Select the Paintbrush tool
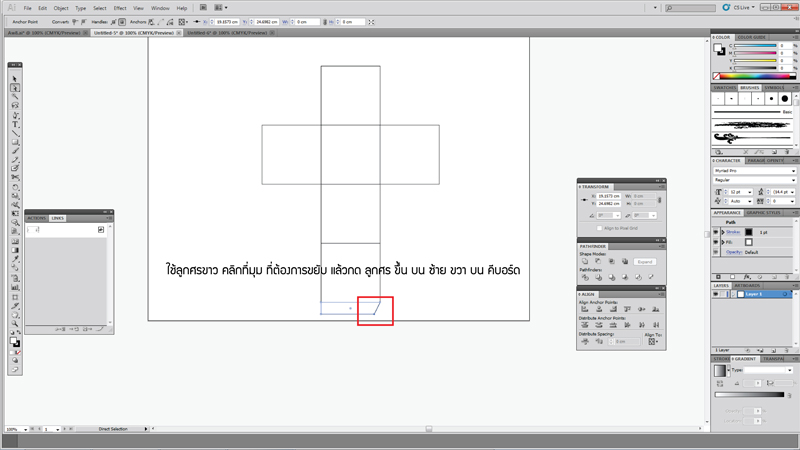Screen dimensions: 800x450 click(x=15, y=151)
